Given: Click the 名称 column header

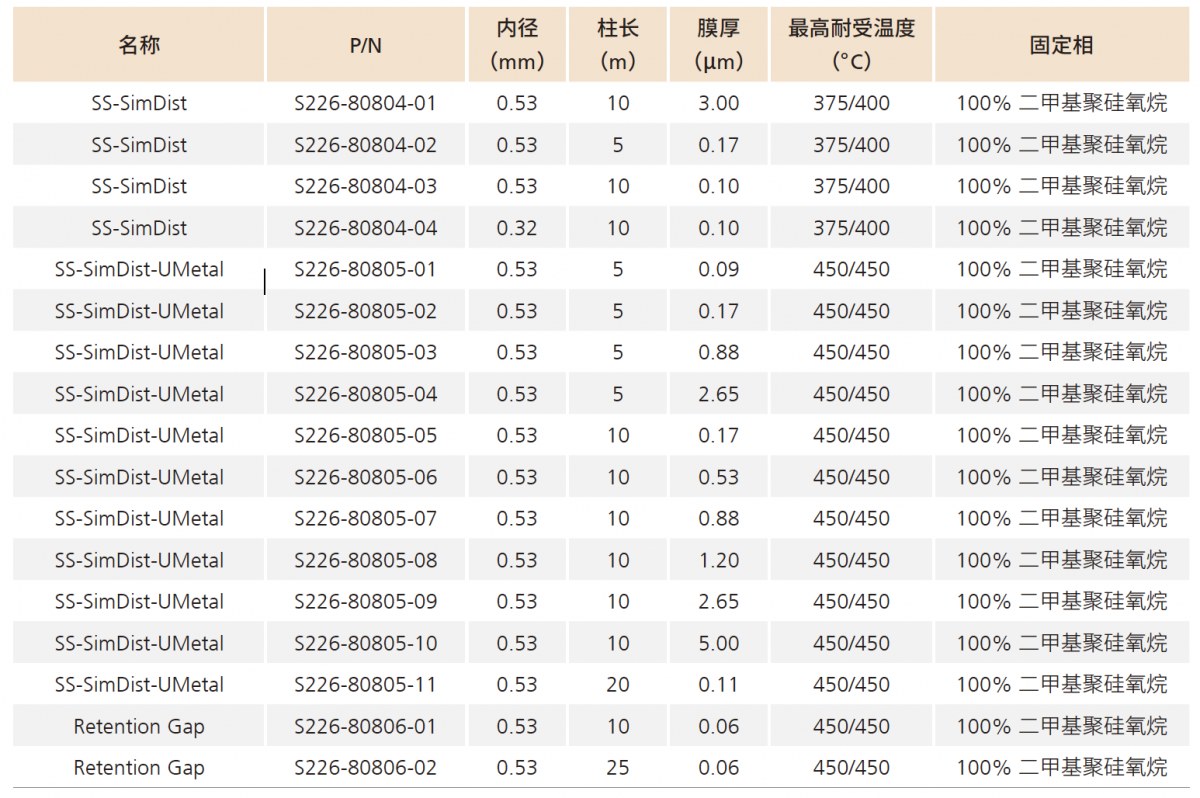Looking at the screenshot, I should [139, 45].
